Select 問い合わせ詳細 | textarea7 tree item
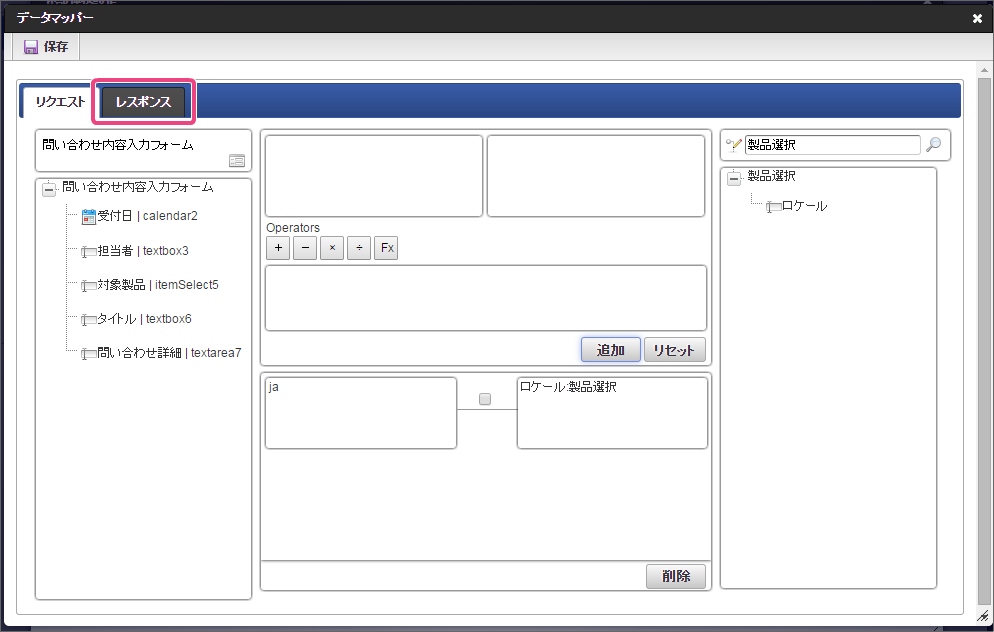994x632 pixels. (x=169, y=353)
